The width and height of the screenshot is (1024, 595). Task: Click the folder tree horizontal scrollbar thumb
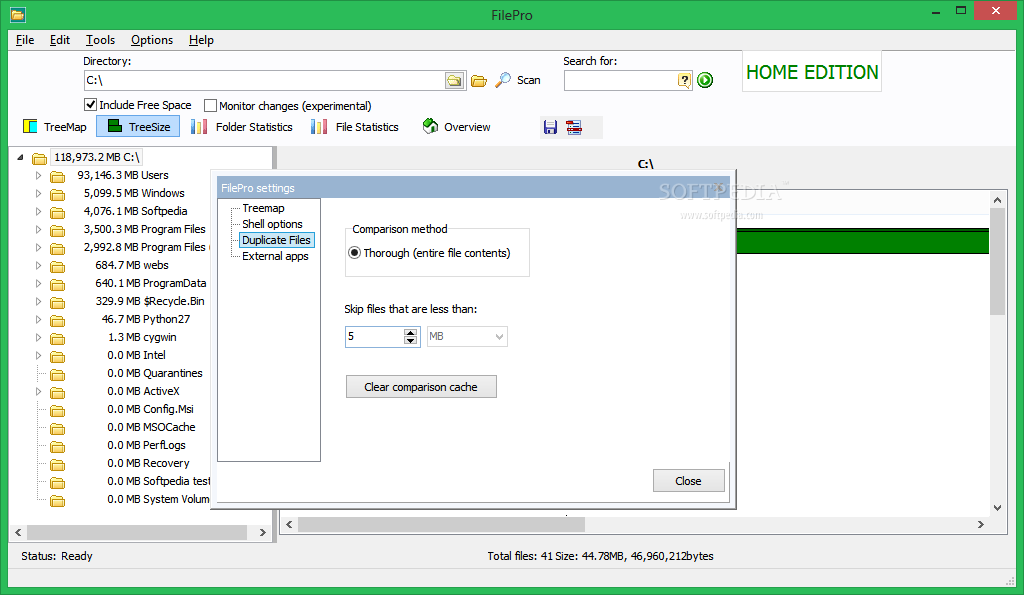pyautogui.click(x=137, y=532)
